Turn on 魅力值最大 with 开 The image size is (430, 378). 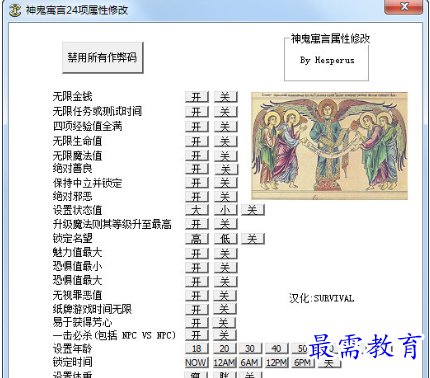point(197,254)
